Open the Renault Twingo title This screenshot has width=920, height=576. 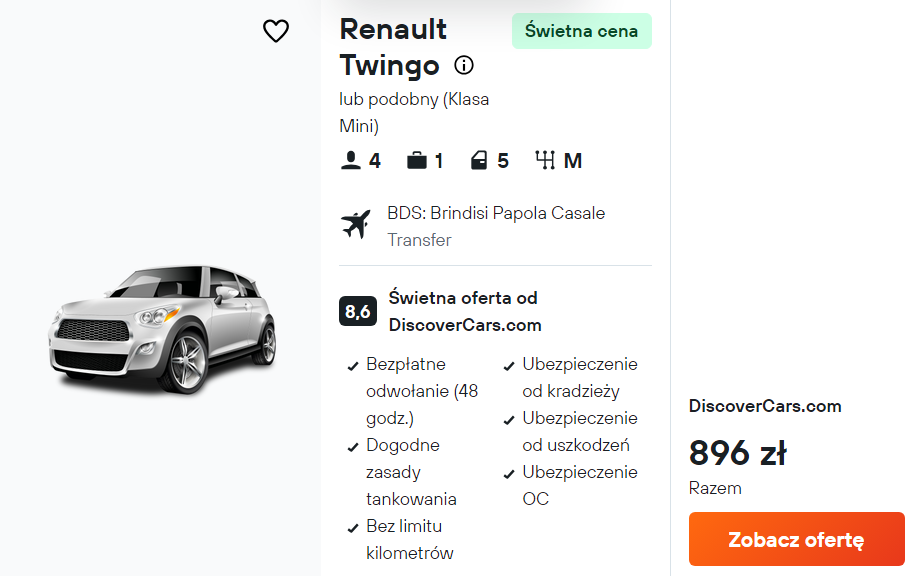click(x=393, y=47)
